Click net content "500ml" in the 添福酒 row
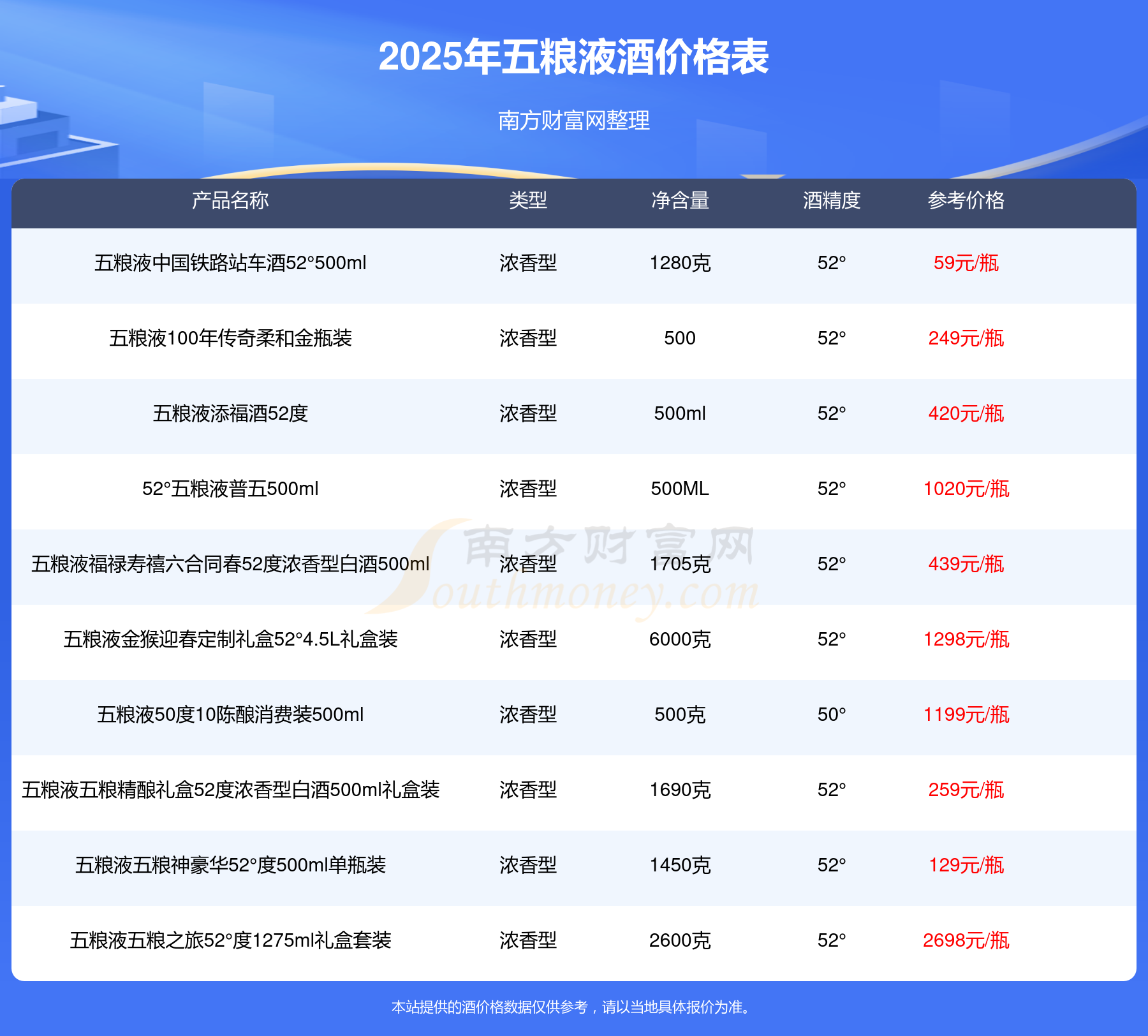Viewport: 1148px width, 1036px height. pyautogui.click(x=680, y=413)
